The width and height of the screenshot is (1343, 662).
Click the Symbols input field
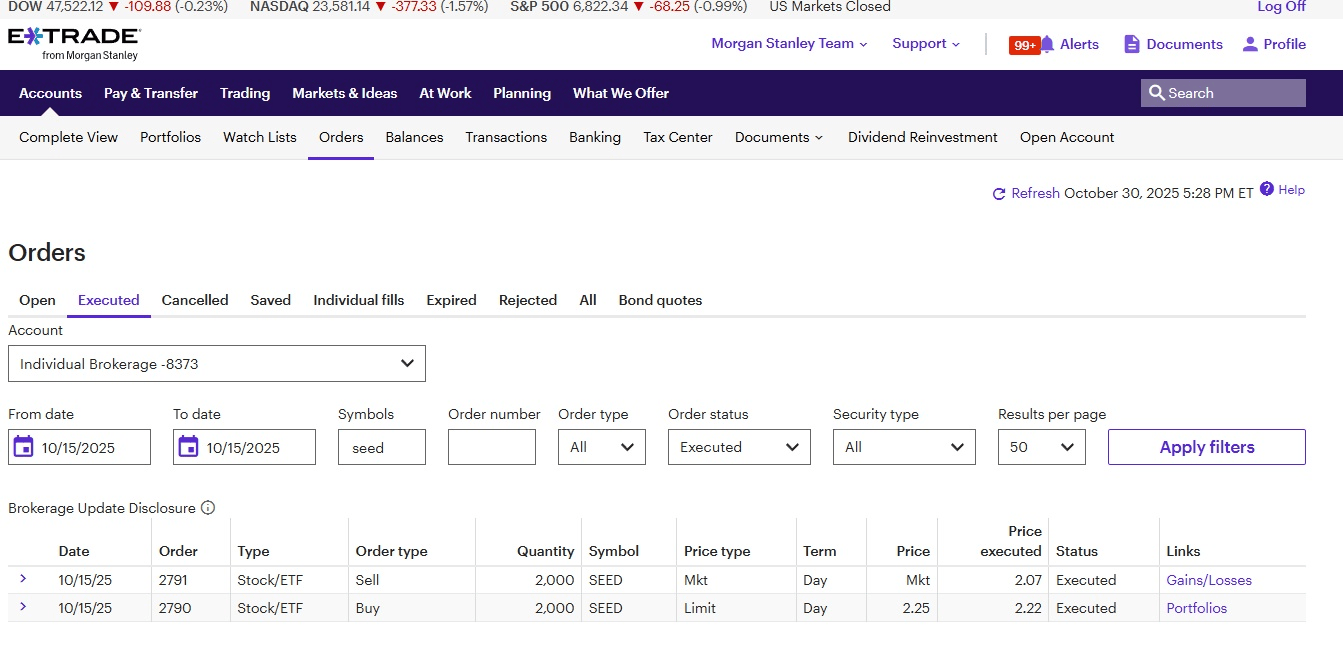click(381, 447)
